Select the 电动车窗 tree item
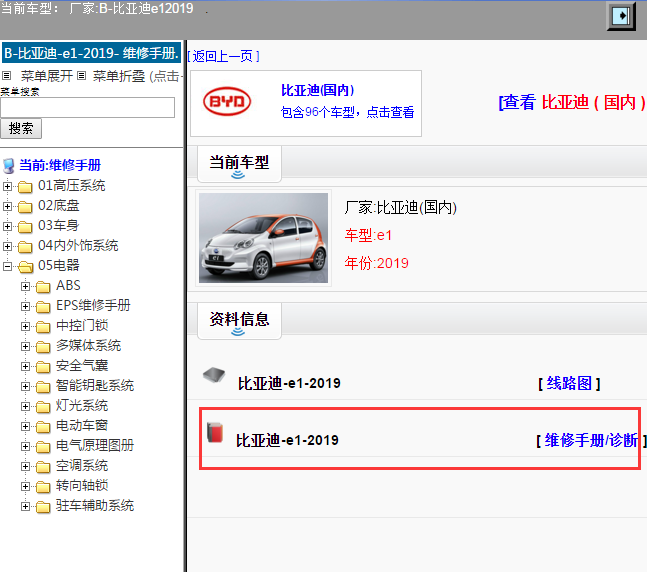The height and width of the screenshot is (572, 647). 82,425
